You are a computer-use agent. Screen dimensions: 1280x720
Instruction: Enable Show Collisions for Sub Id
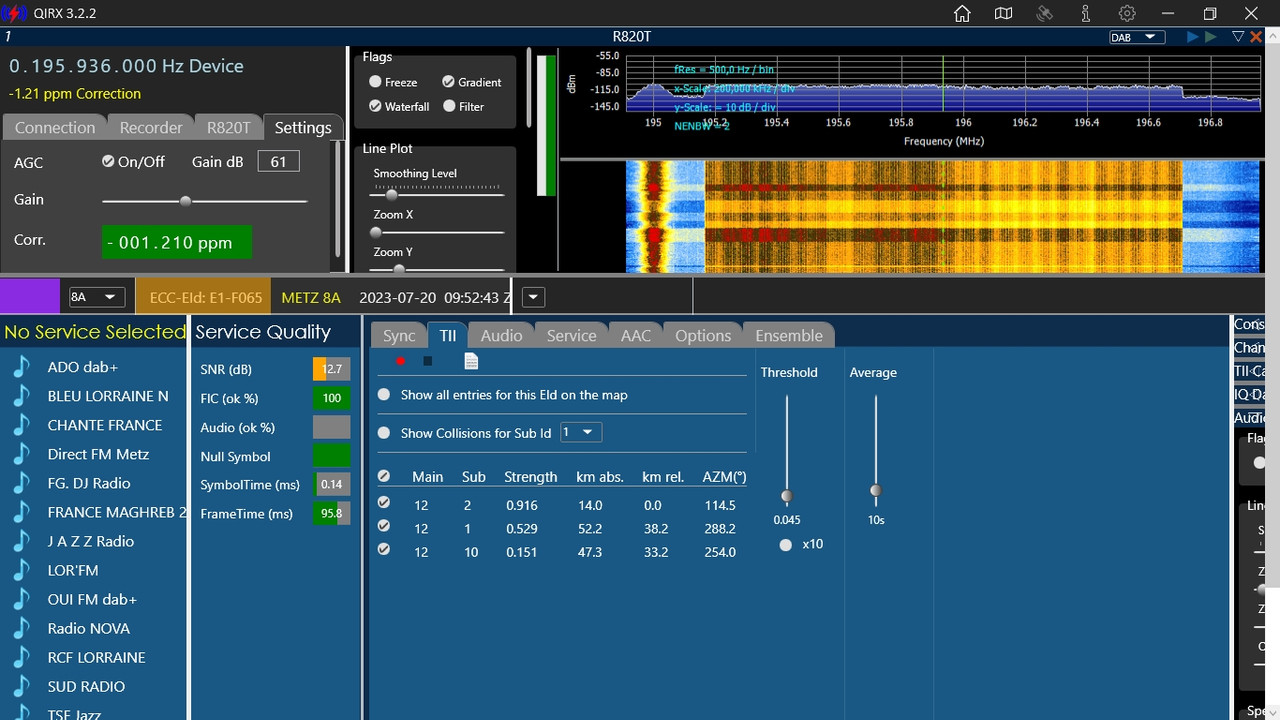pos(384,433)
